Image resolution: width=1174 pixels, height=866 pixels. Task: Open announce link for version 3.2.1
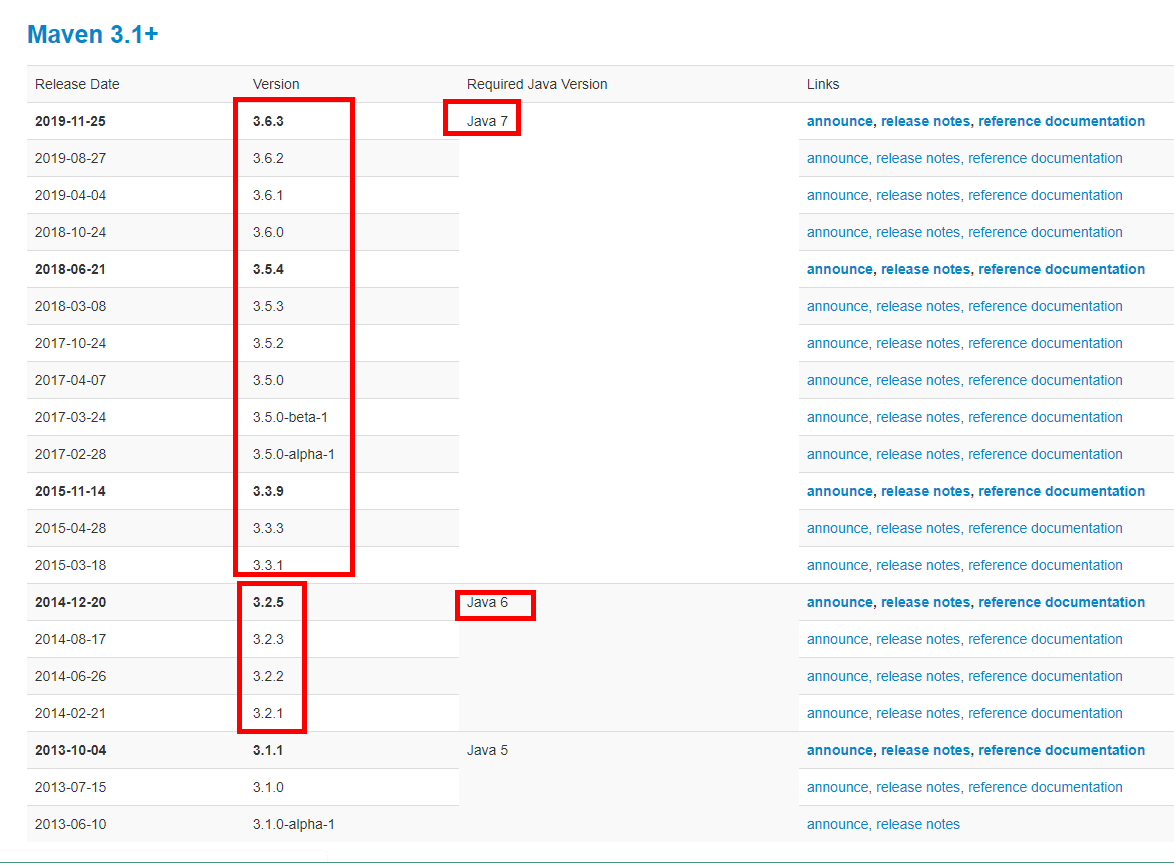tap(837, 714)
